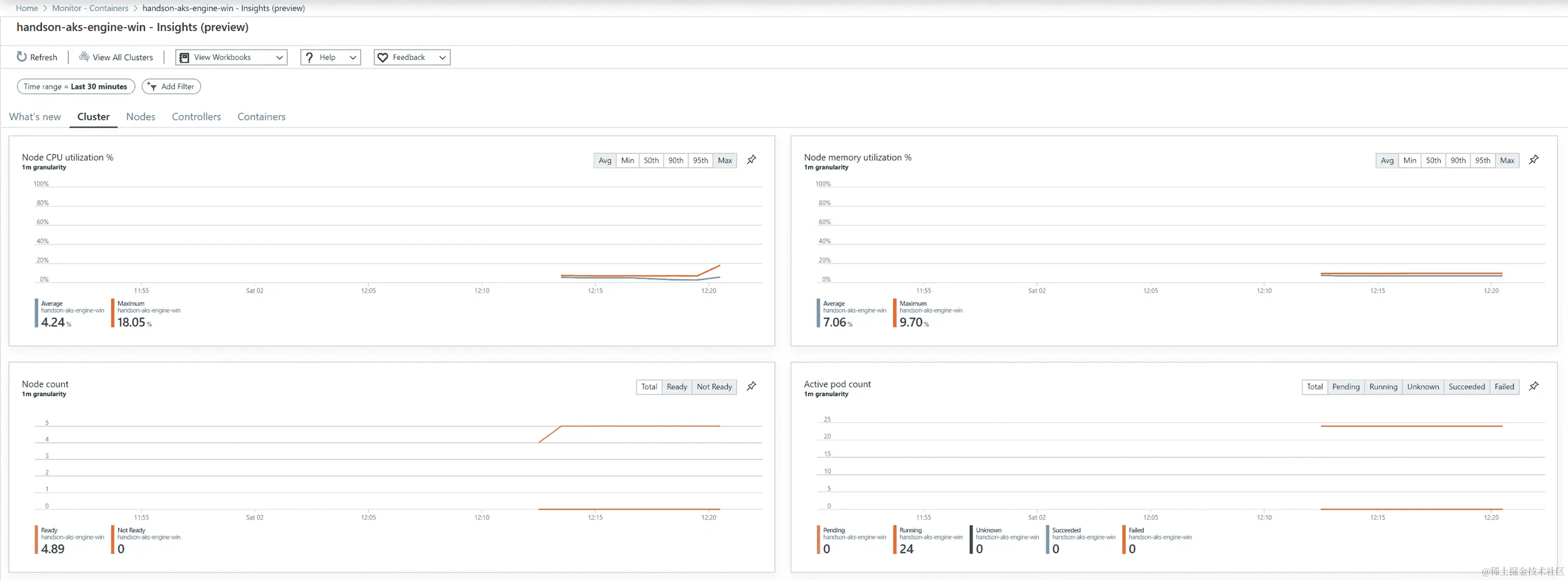This screenshot has height=580, width=1568.
Task: Toggle Not Ready series on Node count
Action: coord(714,387)
